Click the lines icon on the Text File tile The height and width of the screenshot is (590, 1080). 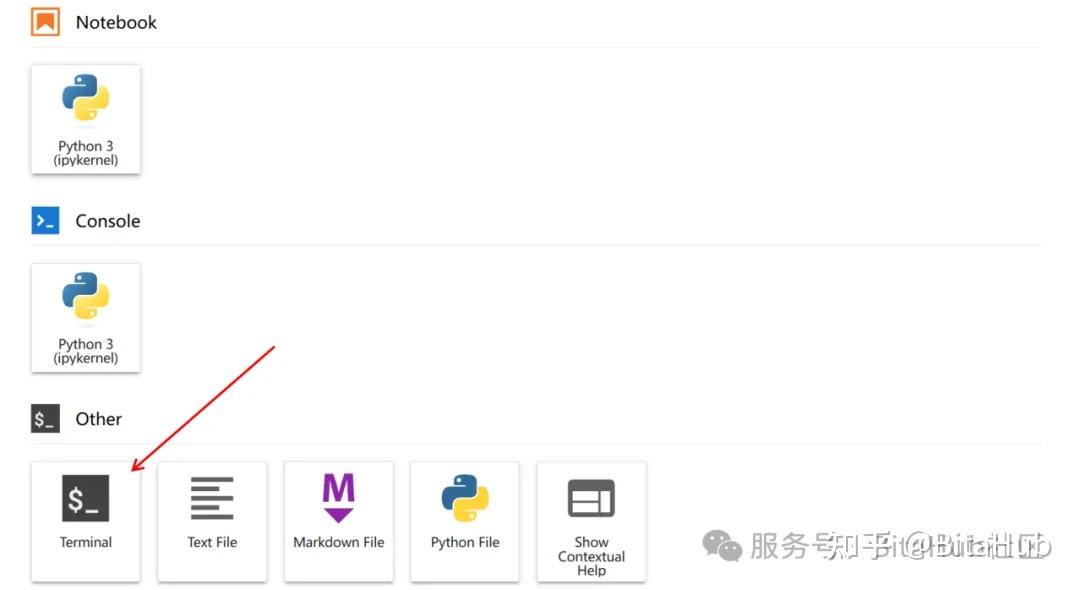pos(212,497)
